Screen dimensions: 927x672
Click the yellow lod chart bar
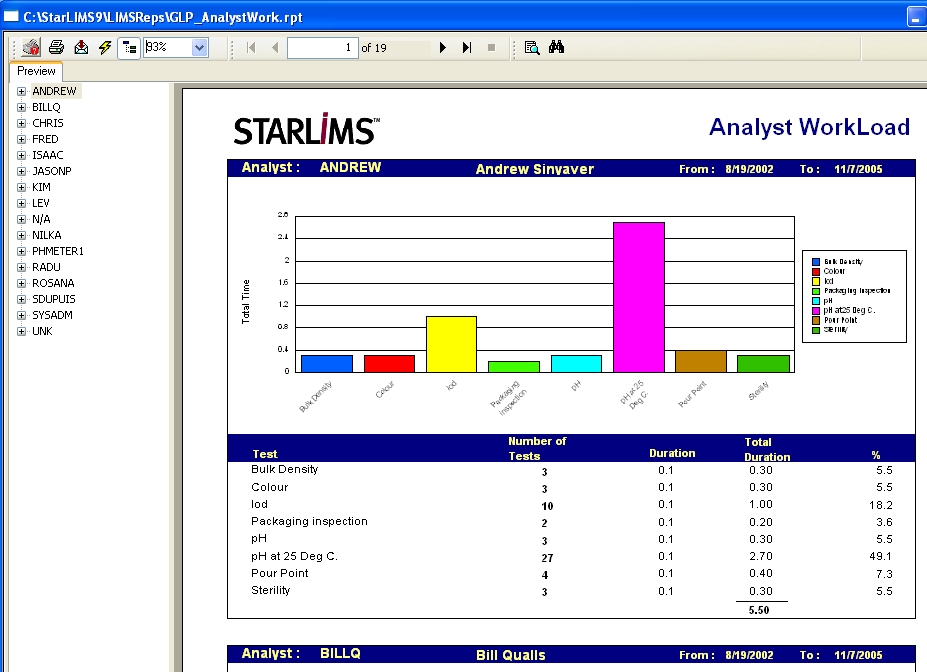pos(451,344)
